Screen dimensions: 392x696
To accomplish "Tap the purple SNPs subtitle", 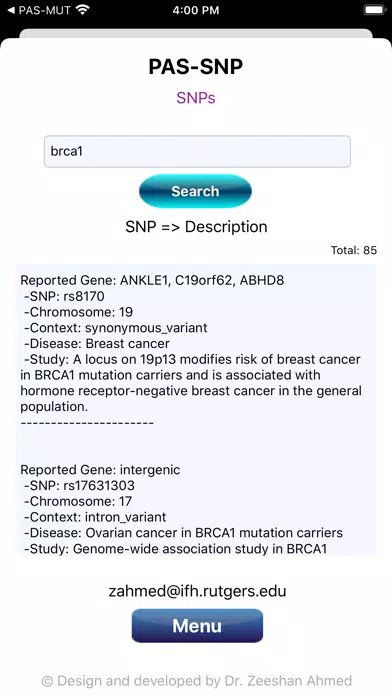I will coord(196,98).
